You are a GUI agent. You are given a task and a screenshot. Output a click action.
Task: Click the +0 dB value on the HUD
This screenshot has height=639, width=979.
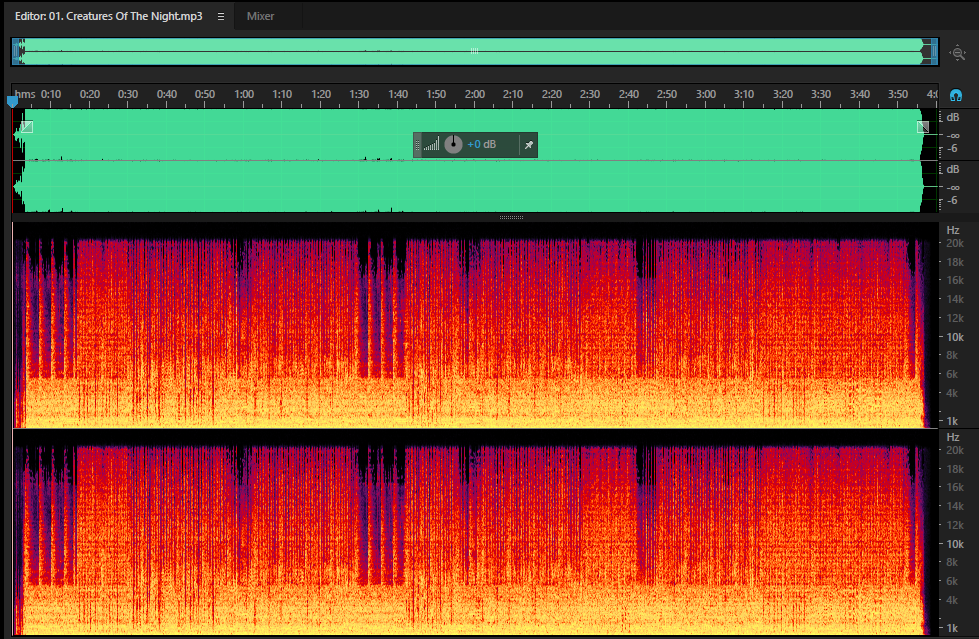[481, 144]
